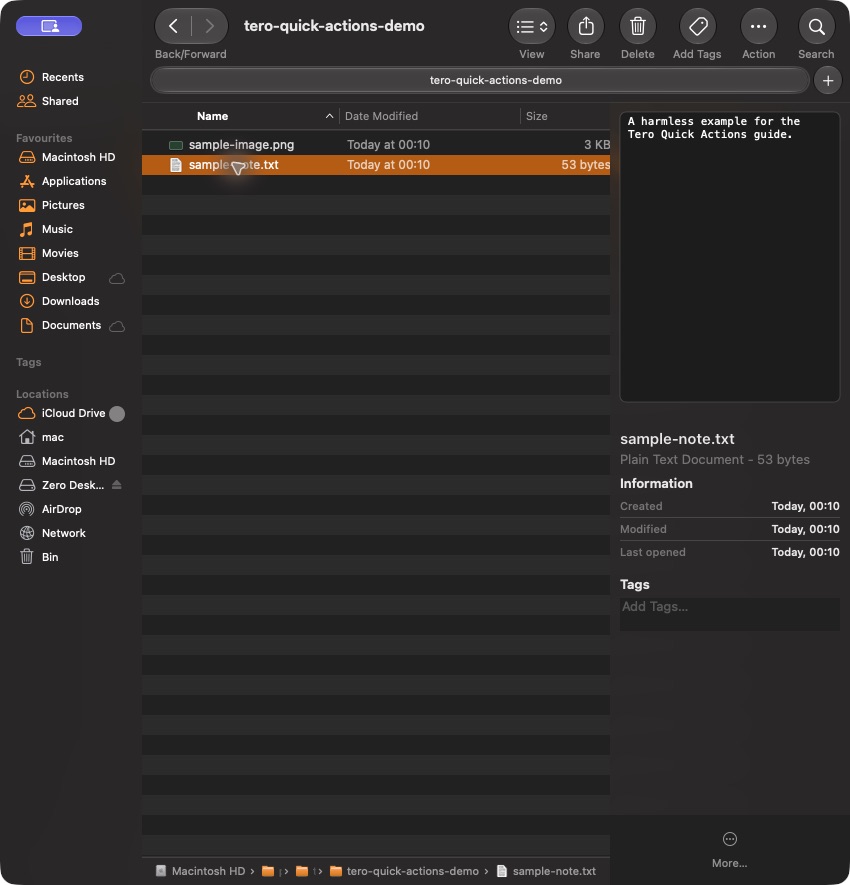850x885 pixels.
Task: Toggle sort direction arrow in Name column
Action: tap(330, 116)
